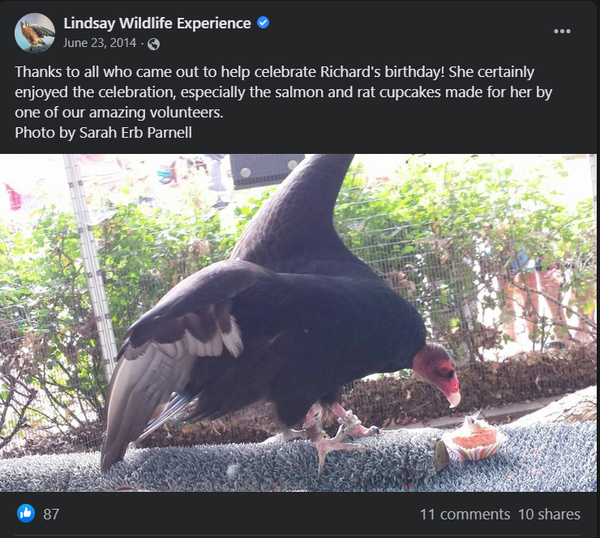Click the 'Photo by Sarah Erb Parnell' credit line

(x=103, y=133)
